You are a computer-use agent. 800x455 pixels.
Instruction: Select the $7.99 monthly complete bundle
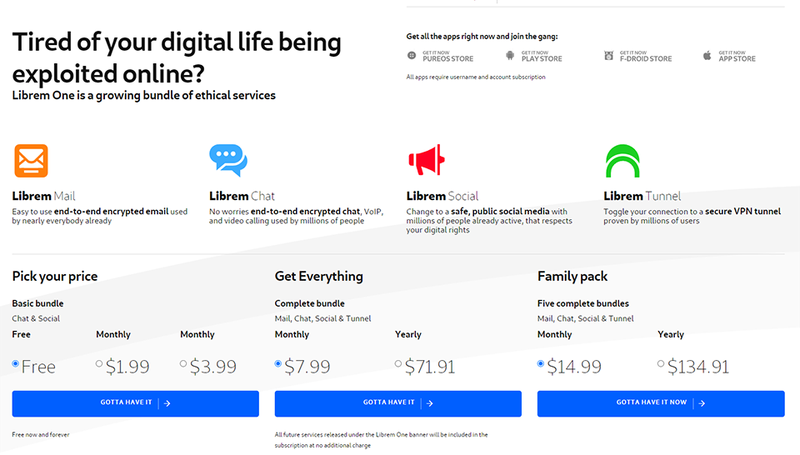(279, 364)
